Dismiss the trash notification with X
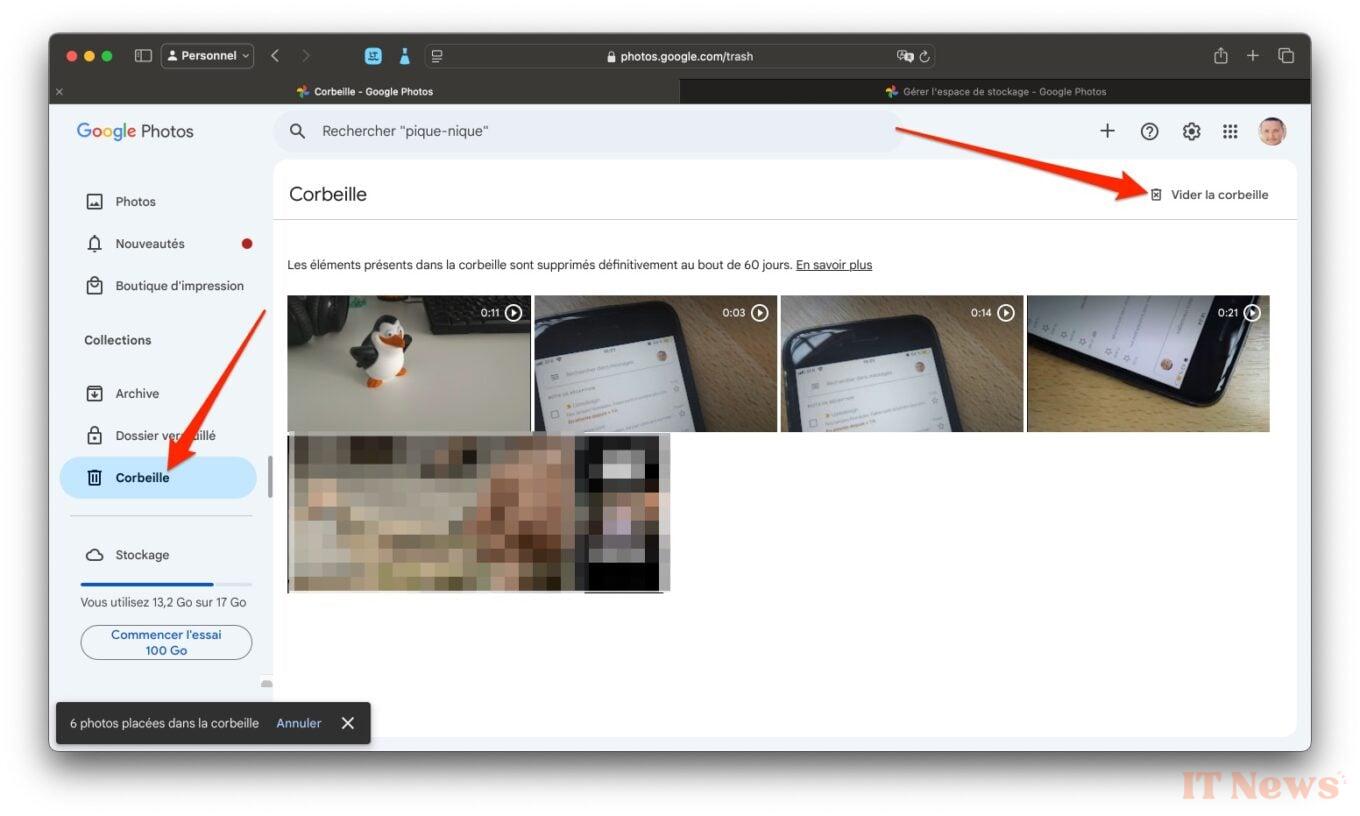The width and height of the screenshot is (1360, 816). pyautogui.click(x=347, y=723)
